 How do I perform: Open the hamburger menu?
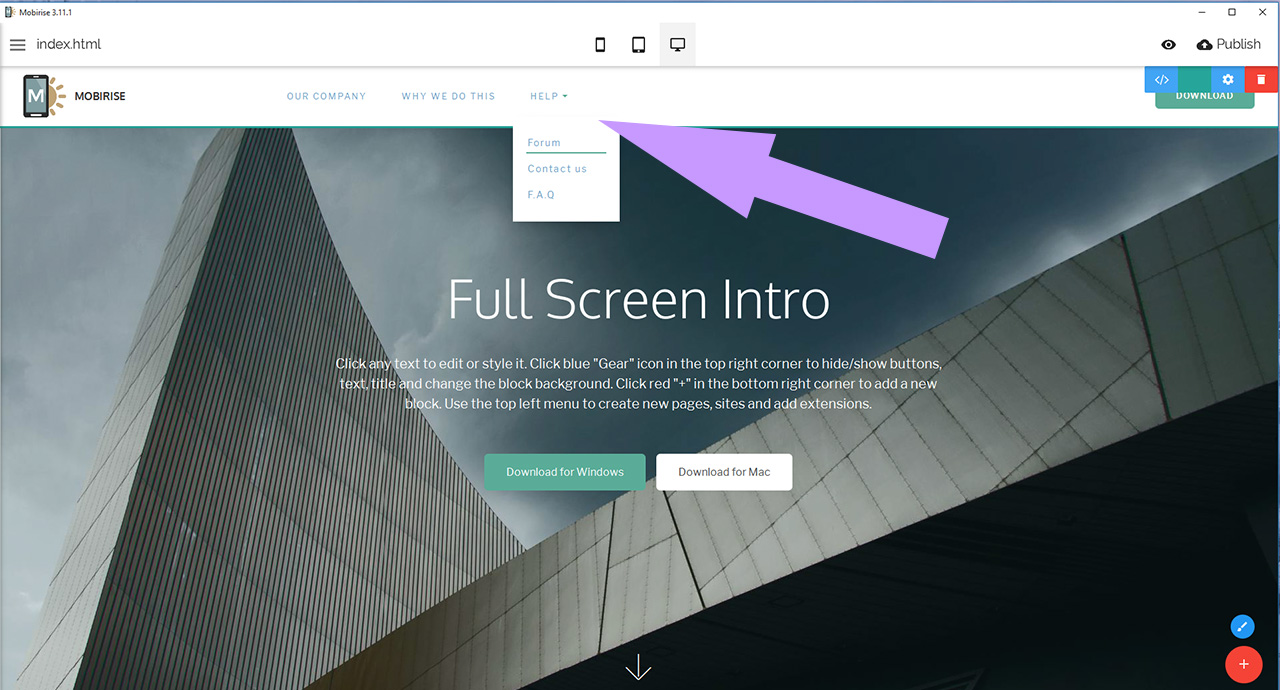18,44
